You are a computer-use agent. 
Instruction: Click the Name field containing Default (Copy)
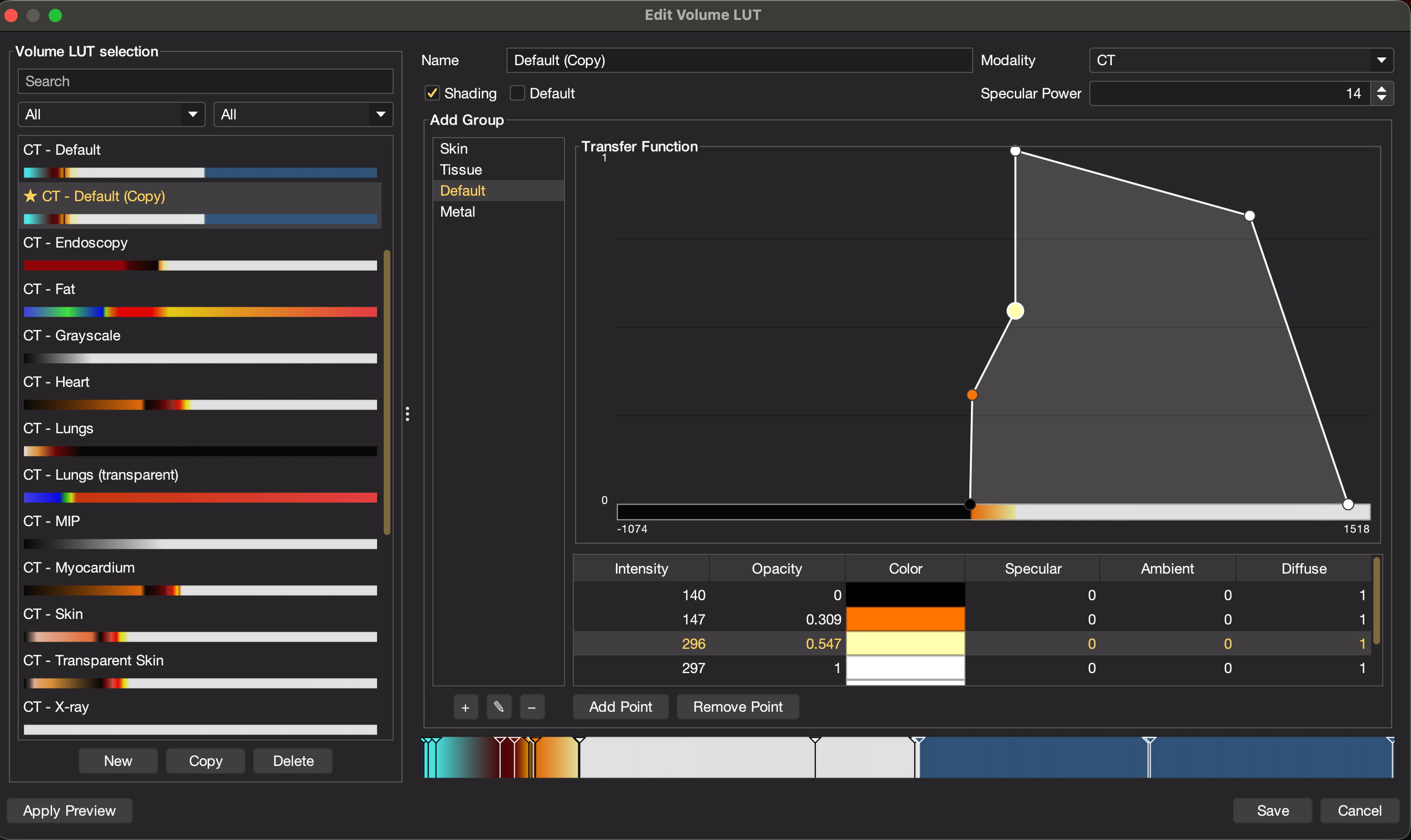[x=739, y=60]
